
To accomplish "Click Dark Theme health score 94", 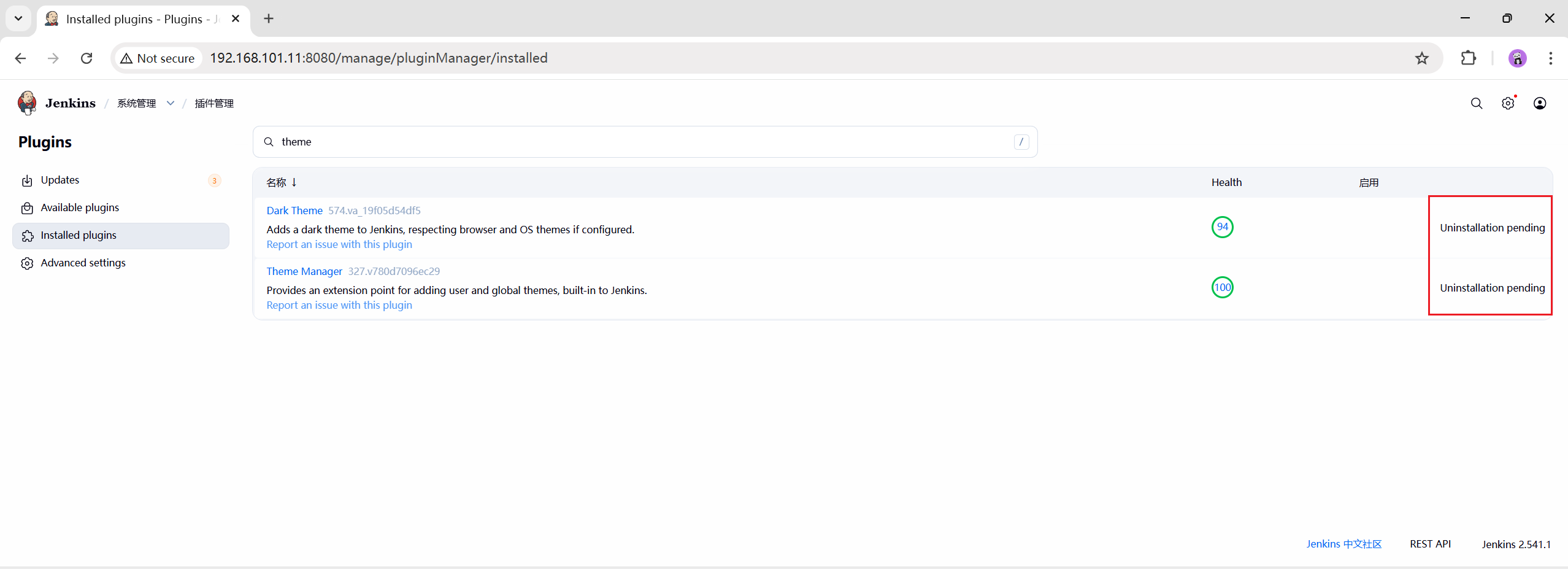I will click(1223, 227).
